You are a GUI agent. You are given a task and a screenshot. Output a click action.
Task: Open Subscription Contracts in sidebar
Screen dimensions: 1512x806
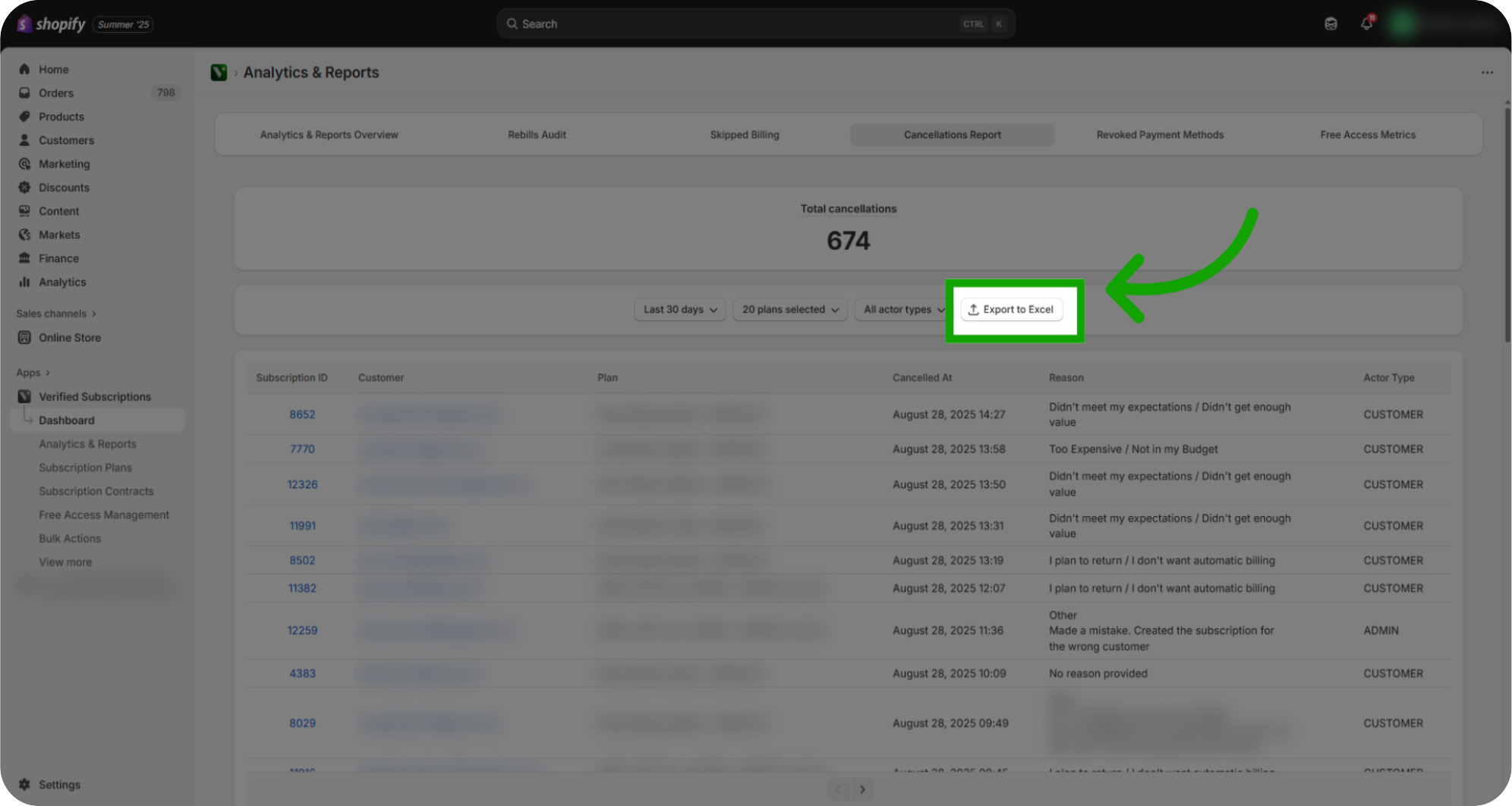[x=96, y=491]
